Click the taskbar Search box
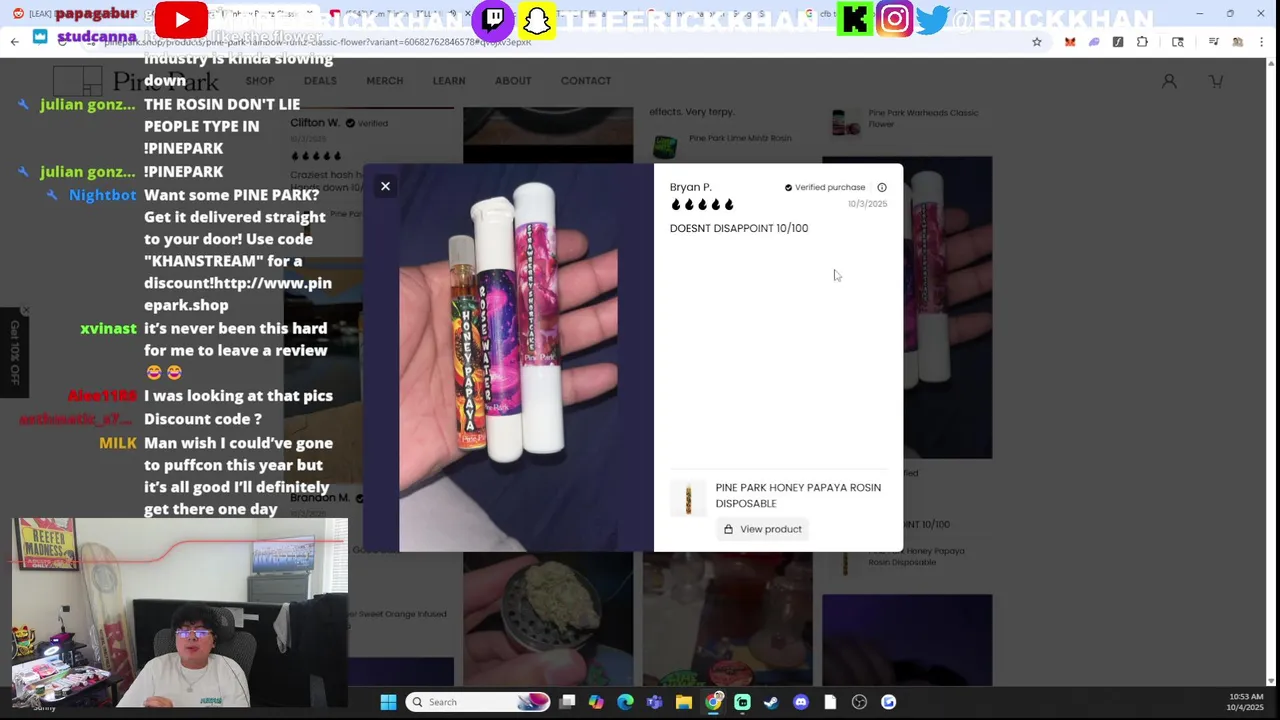The height and width of the screenshot is (720, 1280). click(480, 702)
